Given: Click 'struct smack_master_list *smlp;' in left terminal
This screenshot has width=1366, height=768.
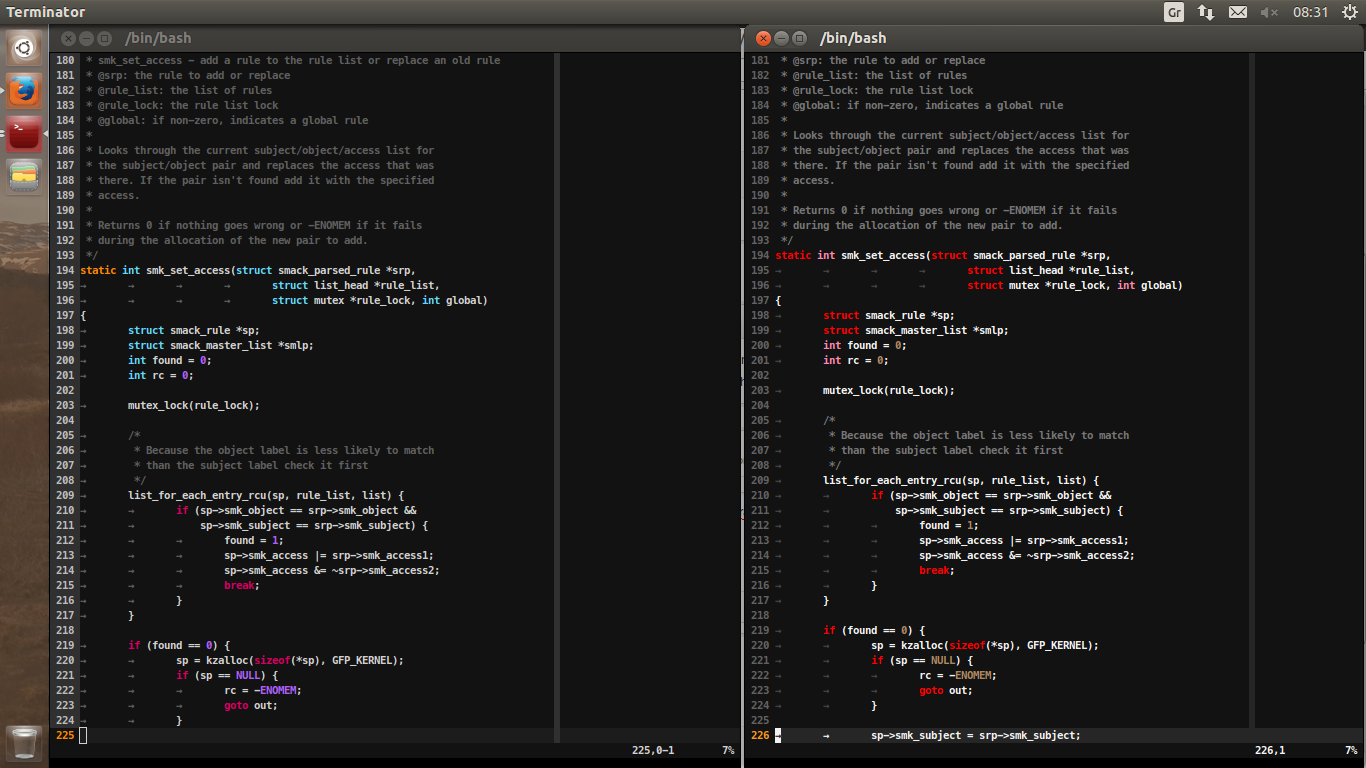Looking at the screenshot, I should pos(221,345).
